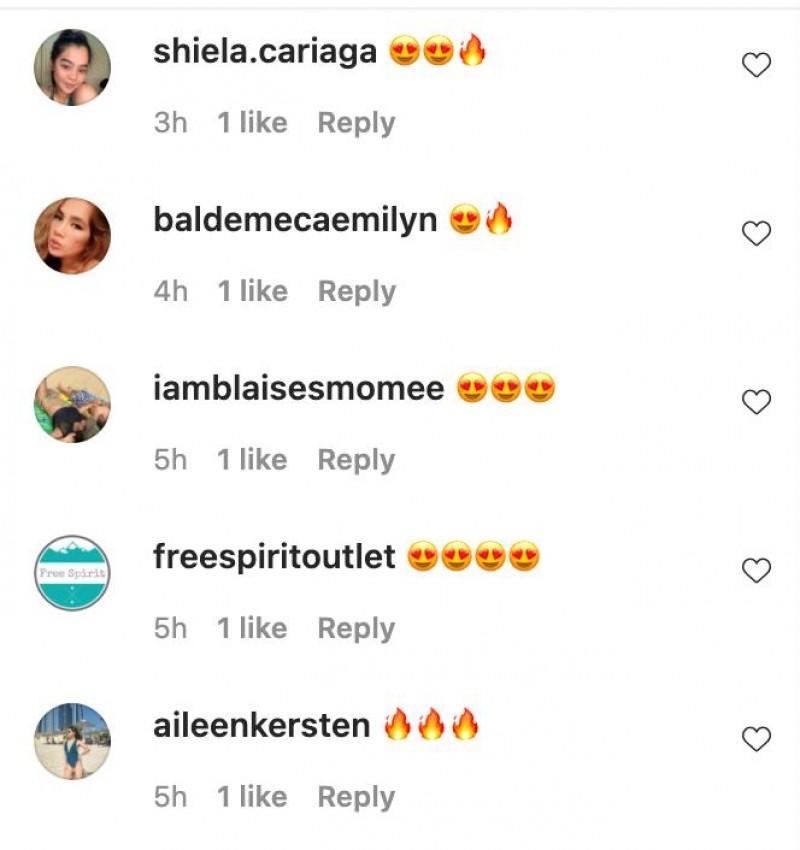Like iamblaisesmomee's comment via heart icon
This screenshot has height=850, width=800.
pyautogui.click(x=756, y=402)
